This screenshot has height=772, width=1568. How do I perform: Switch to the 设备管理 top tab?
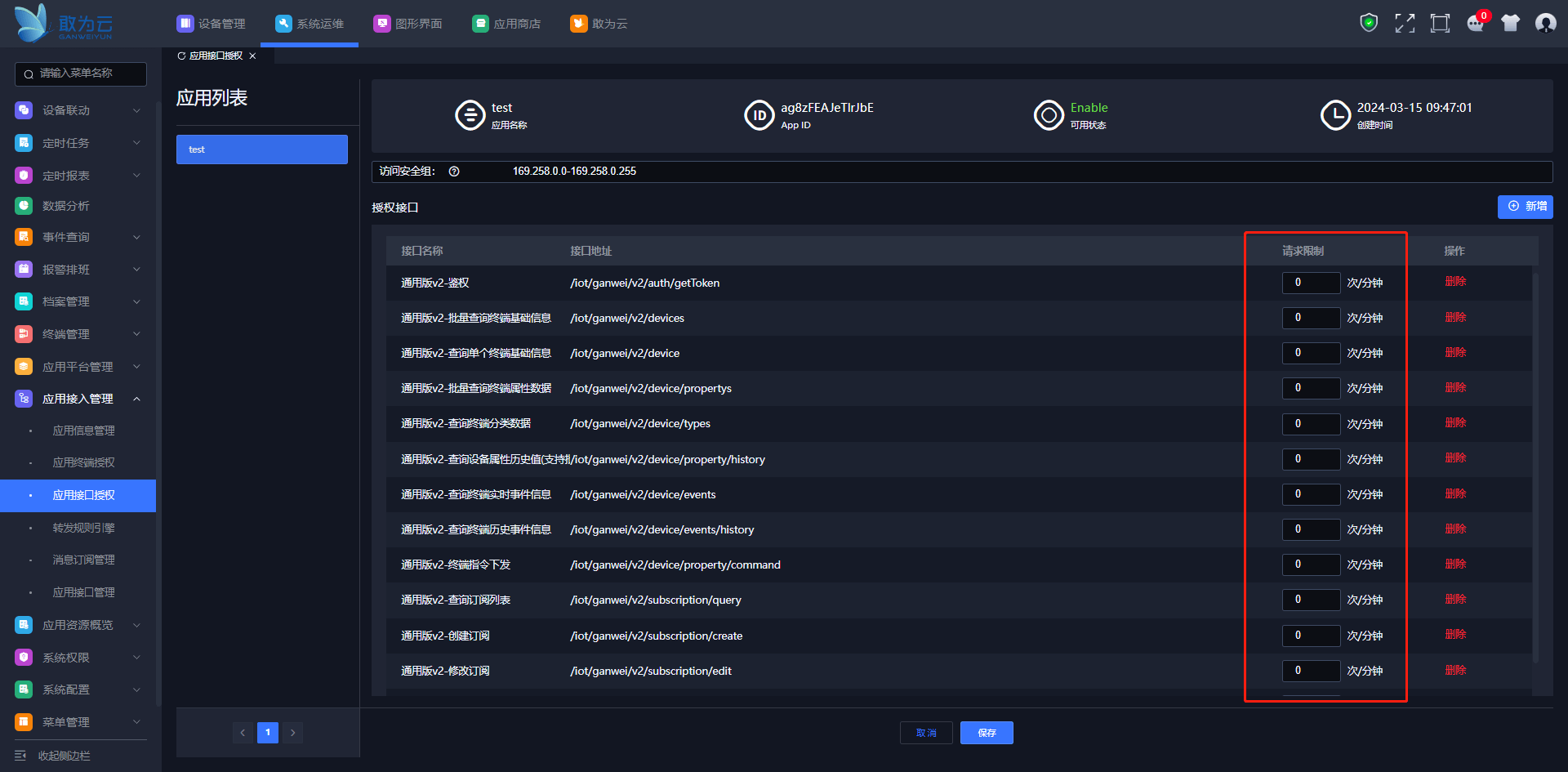click(x=211, y=24)
